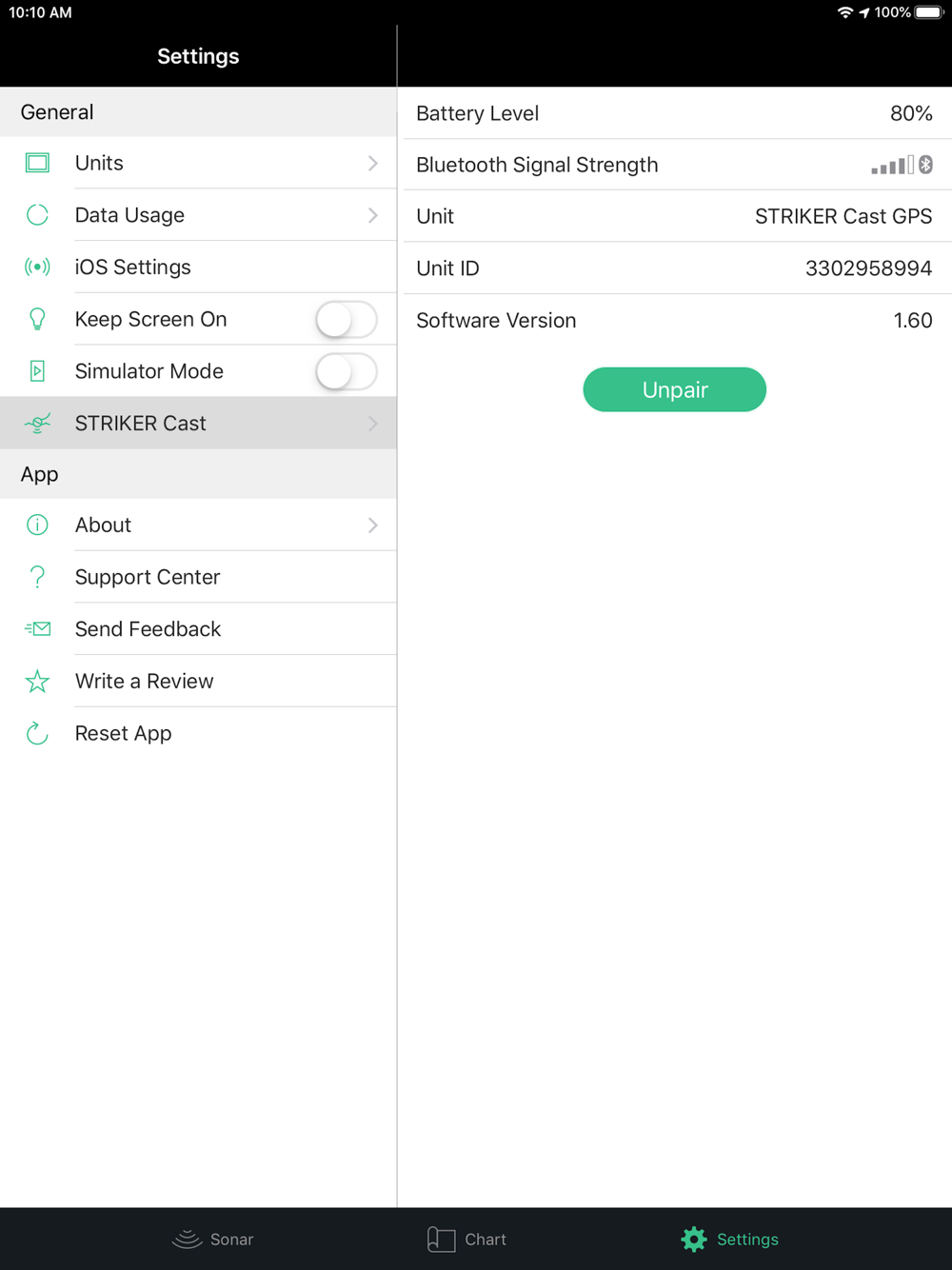Click the battery status icon
Image resolution: width=952 pixels, height=1270 pixels.
pyautogui.click(x=930, y=12)
